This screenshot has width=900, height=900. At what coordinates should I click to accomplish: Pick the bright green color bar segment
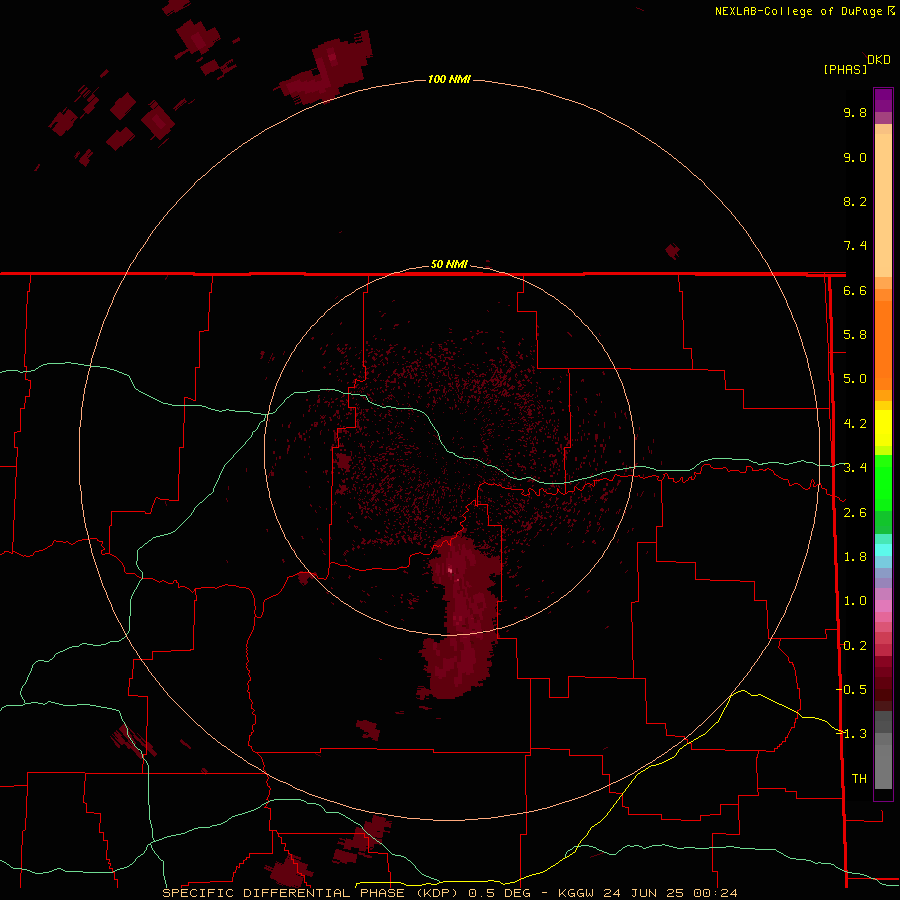tap(883, 482)
